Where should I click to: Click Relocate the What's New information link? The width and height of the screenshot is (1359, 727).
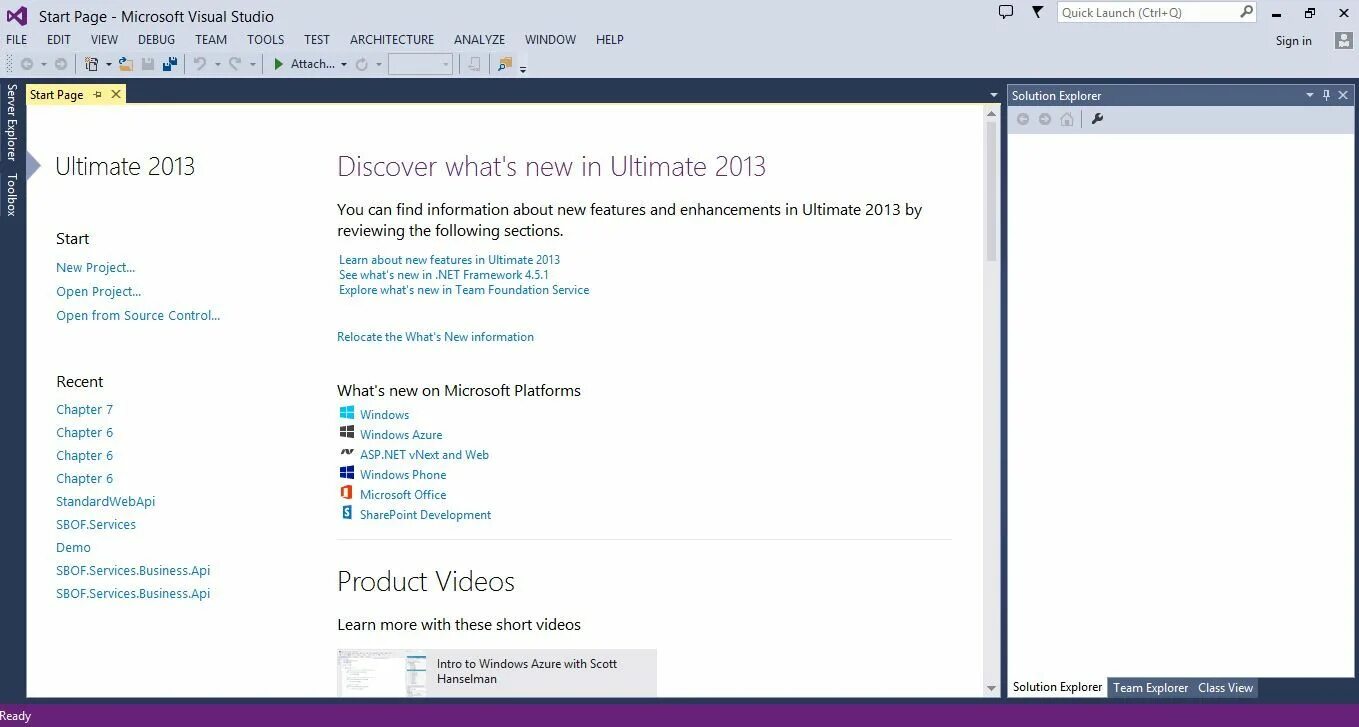[x=435, y=337]
